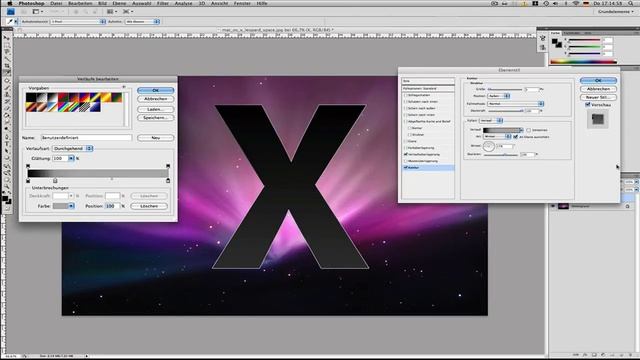The width and height of the screenshot is (640, 360).
Task: Open the Aufnehmen dropdown in options bar
Action: click(142, 21)
